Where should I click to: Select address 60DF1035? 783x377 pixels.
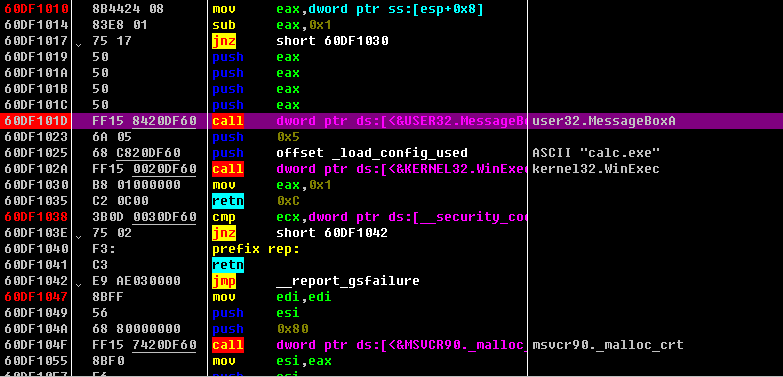coord(36,201)
